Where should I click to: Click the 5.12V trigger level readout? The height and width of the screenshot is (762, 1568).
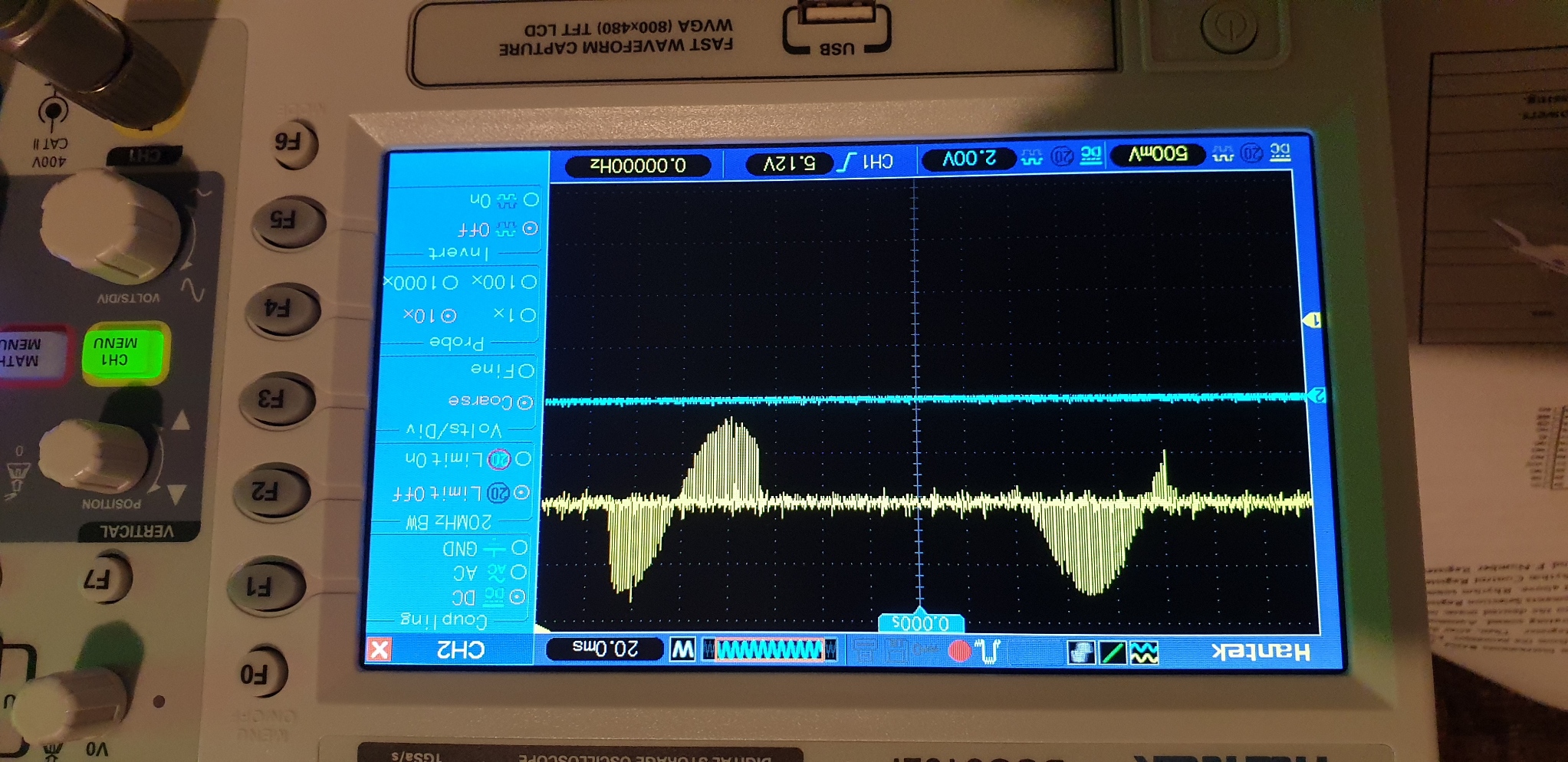point(789,163)
